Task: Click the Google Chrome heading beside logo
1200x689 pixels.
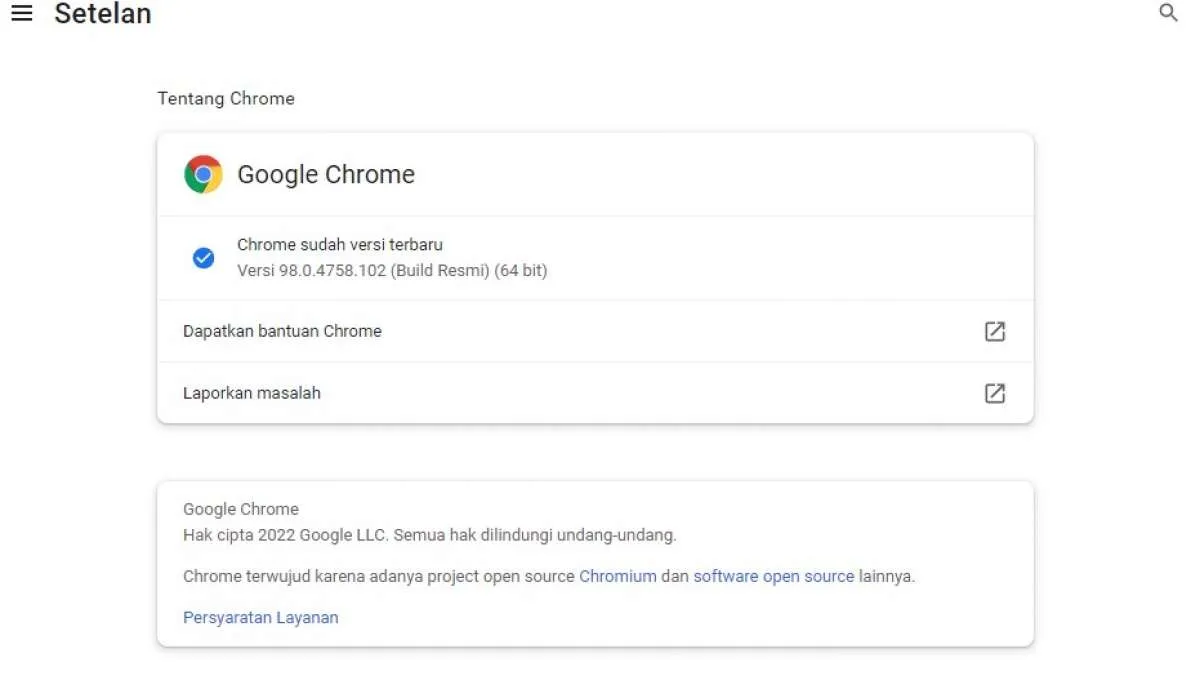Action: (325, 174)
